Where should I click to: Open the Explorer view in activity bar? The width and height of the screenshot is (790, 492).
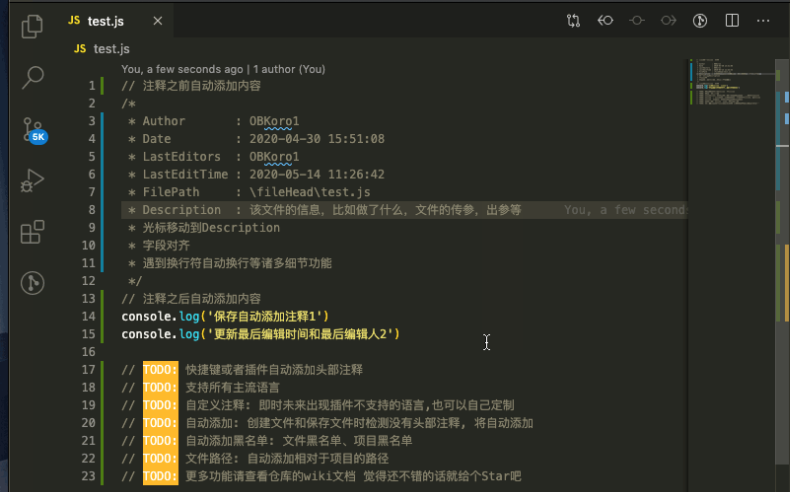[x=33, y=26]
